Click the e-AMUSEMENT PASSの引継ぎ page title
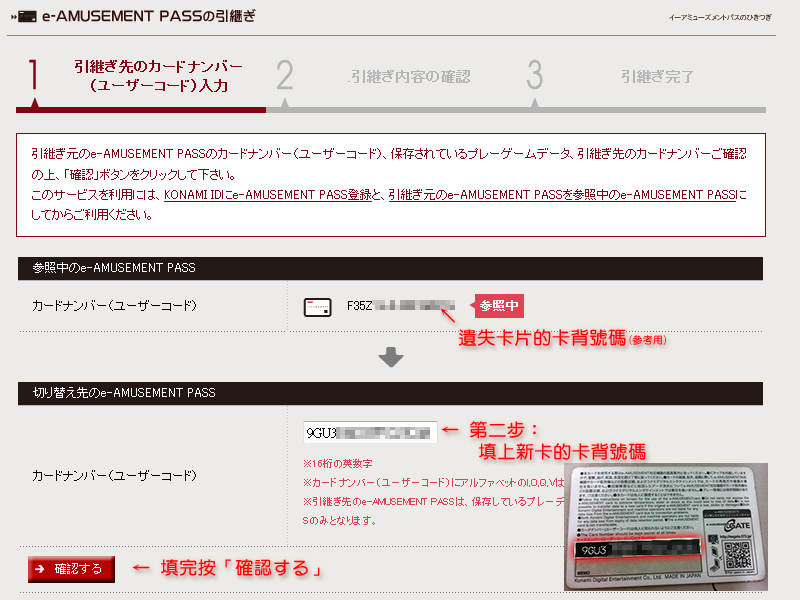 148,16
